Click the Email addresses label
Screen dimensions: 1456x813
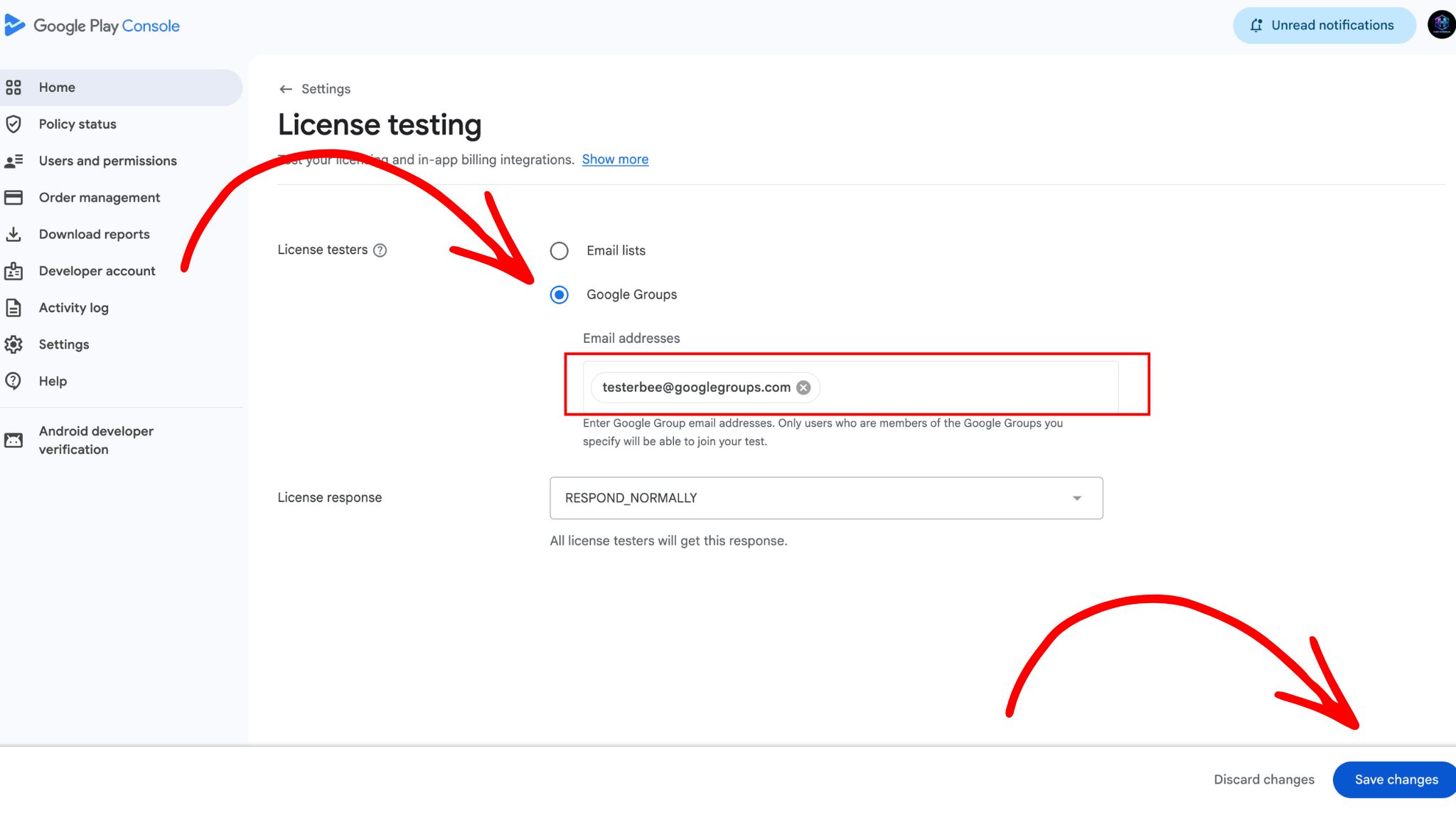[x=631, y=339]
